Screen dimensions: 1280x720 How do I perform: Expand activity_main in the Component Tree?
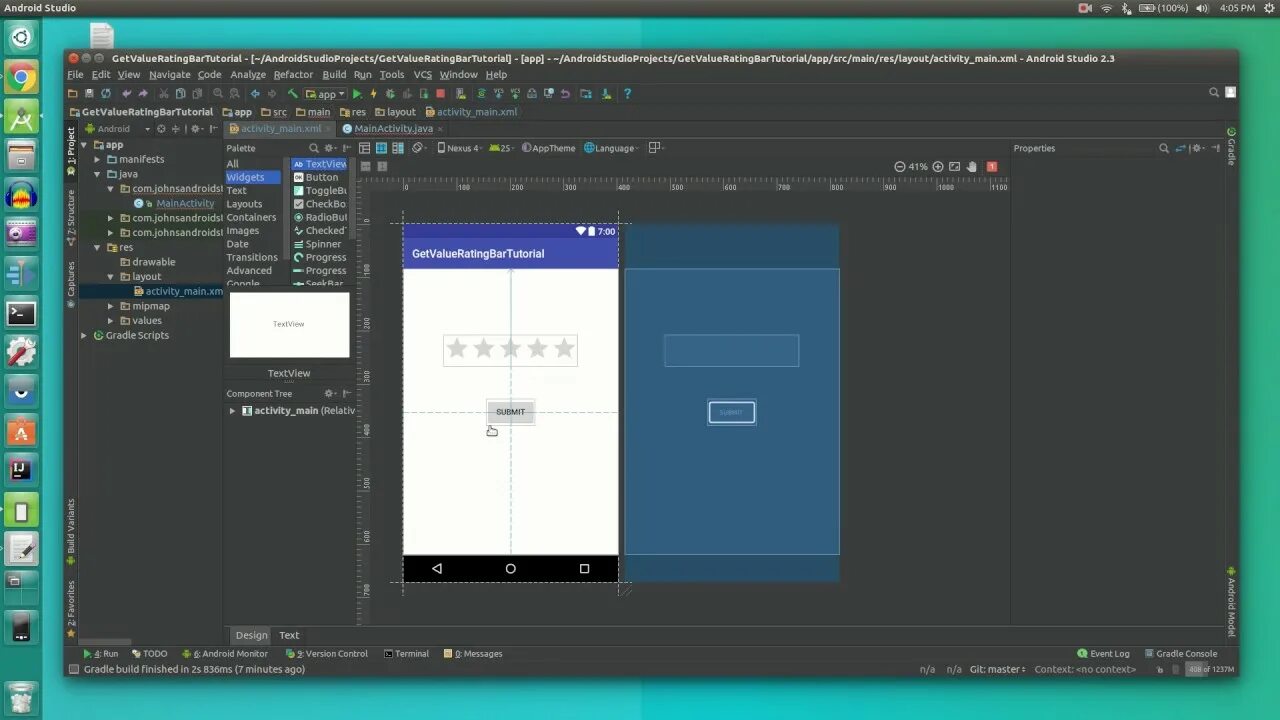click(x=232, y=411)
